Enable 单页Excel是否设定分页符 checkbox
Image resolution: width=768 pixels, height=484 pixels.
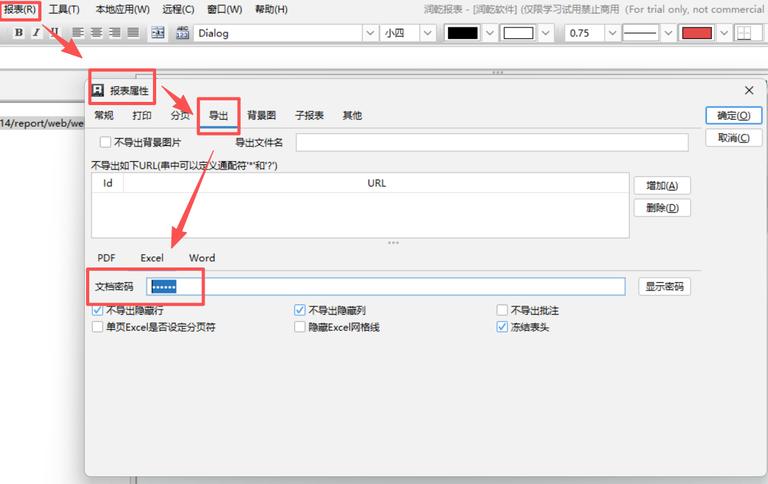97,327
